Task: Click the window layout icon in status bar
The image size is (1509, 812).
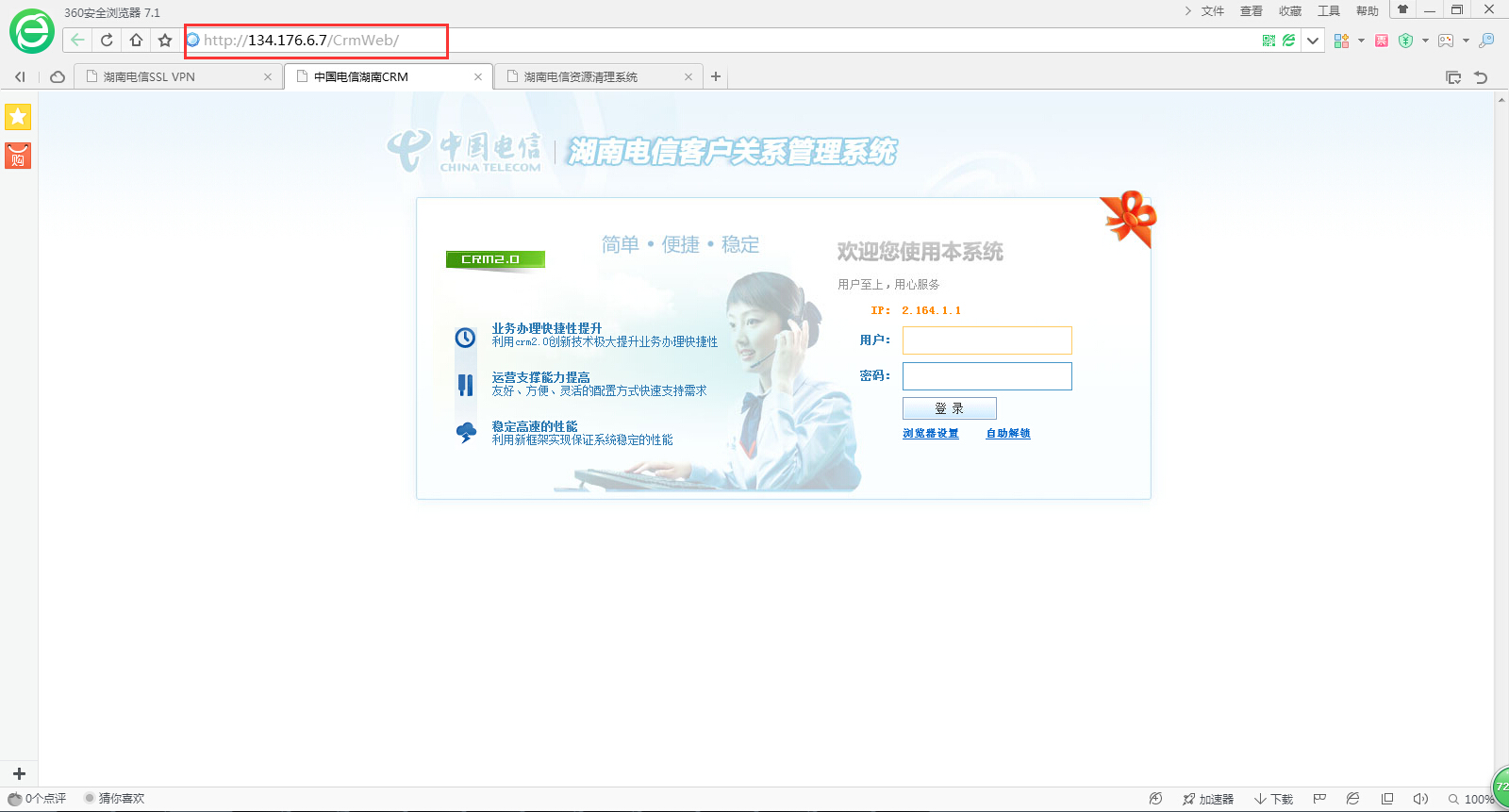Action: [1386, 799]
